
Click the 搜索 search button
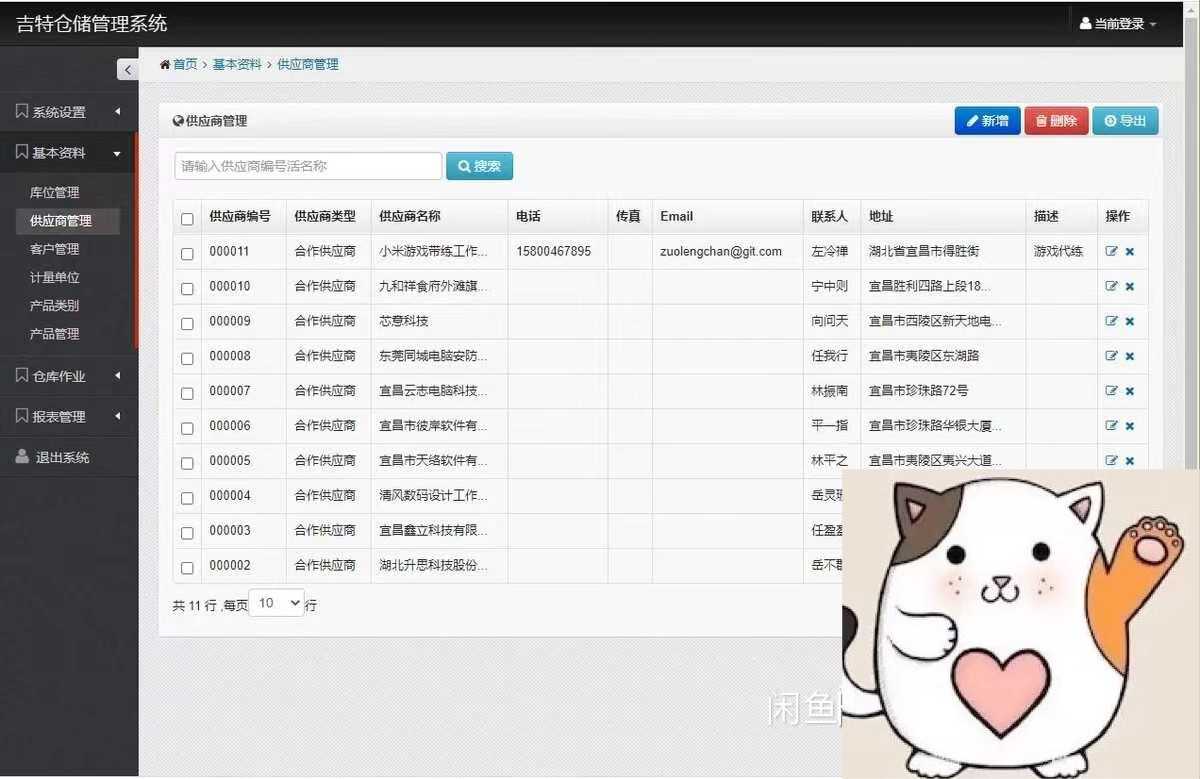coord(479,166)
